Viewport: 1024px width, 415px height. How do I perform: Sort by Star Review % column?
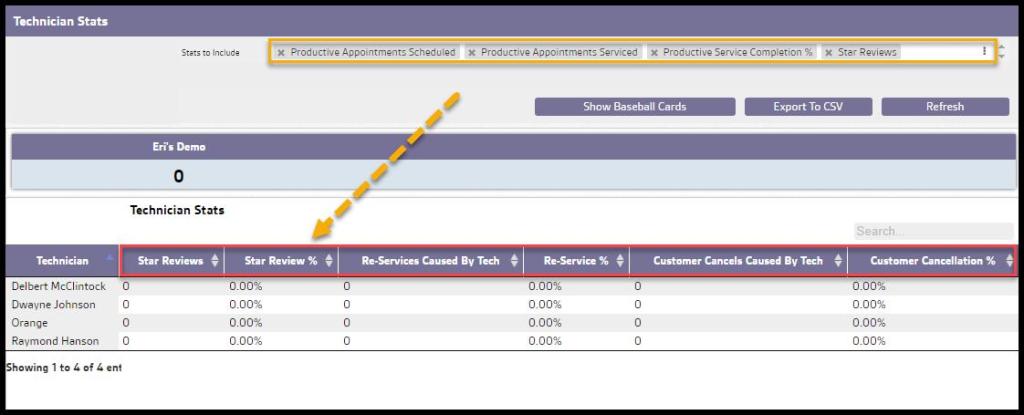pos(281,261)
